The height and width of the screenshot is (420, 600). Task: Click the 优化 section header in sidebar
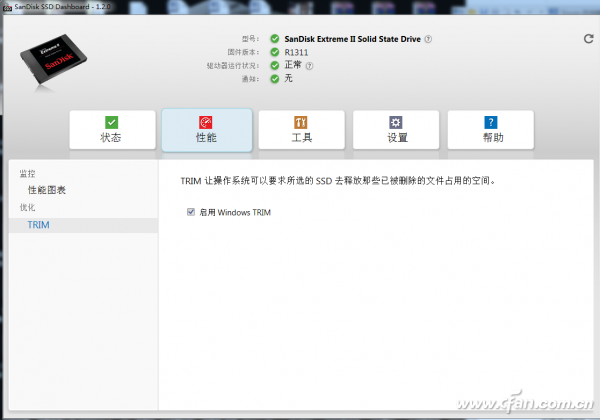27,207
